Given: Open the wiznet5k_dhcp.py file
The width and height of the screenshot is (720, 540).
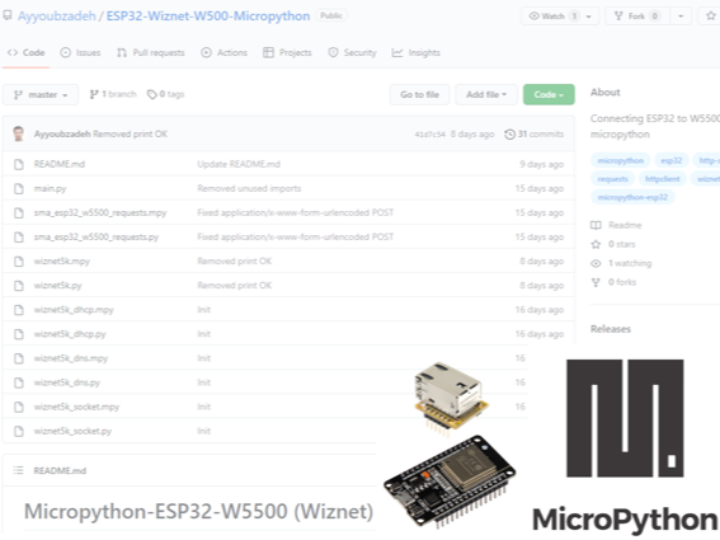Looking at the screenshot, I should point(70,334).
